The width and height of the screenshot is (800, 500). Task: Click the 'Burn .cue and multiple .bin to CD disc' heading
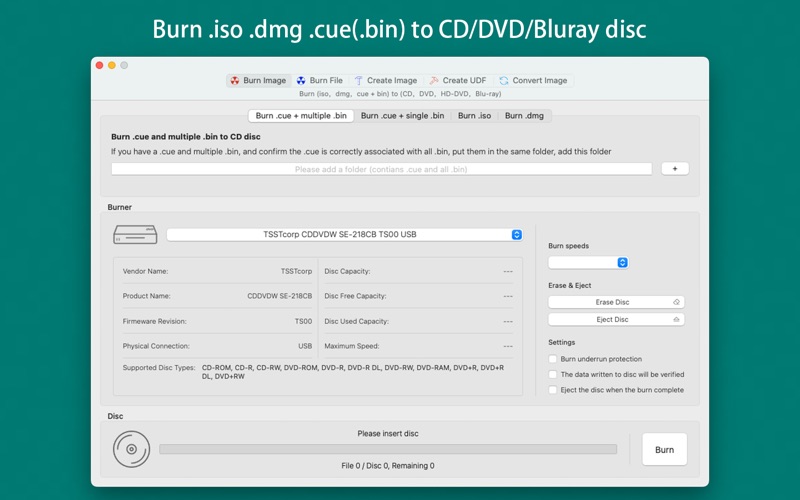(x=186, y=137)
